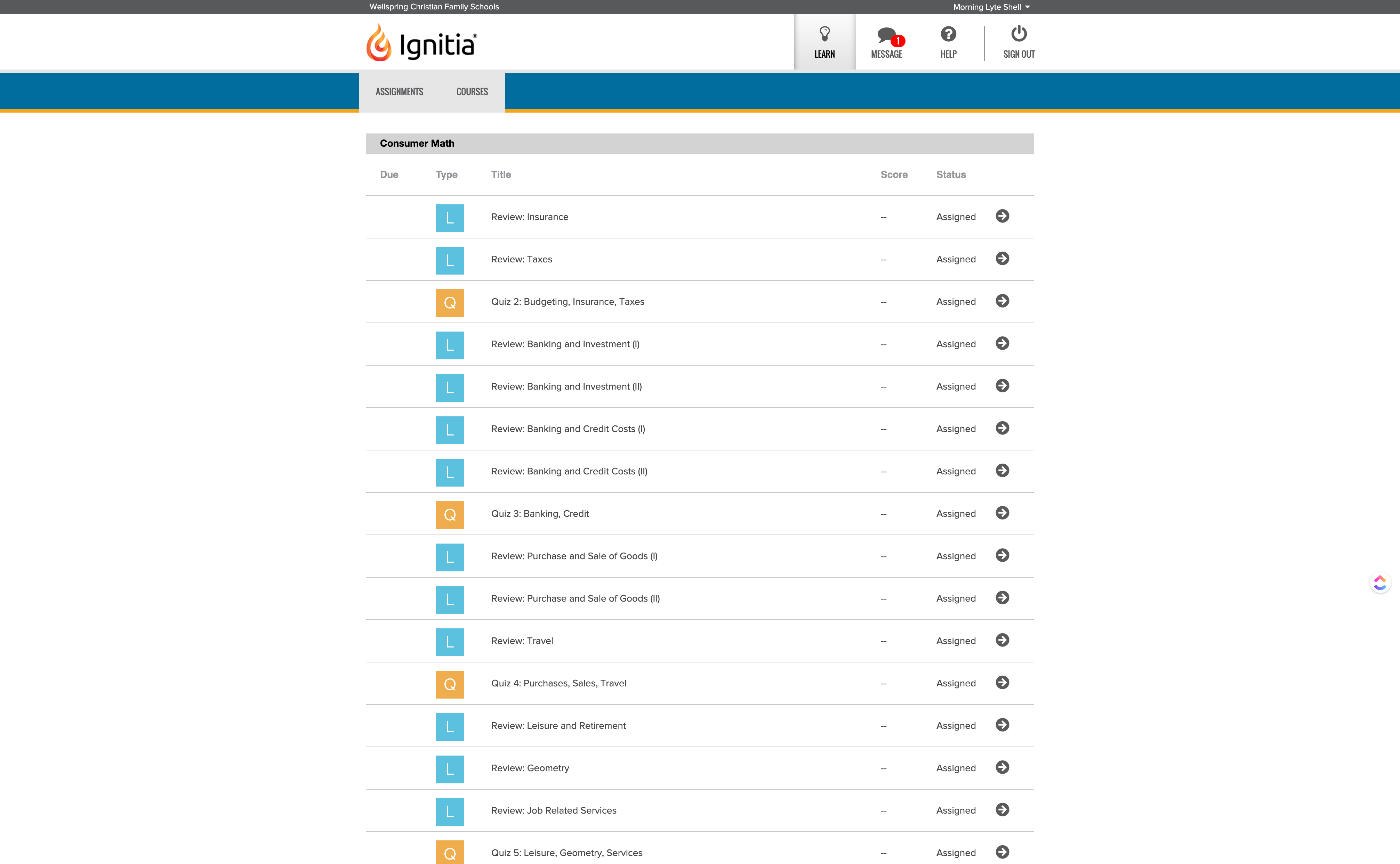This screenshot has height=864, width=1400.
Task: Open Messages with unread badge
Action: pos(887,42)
